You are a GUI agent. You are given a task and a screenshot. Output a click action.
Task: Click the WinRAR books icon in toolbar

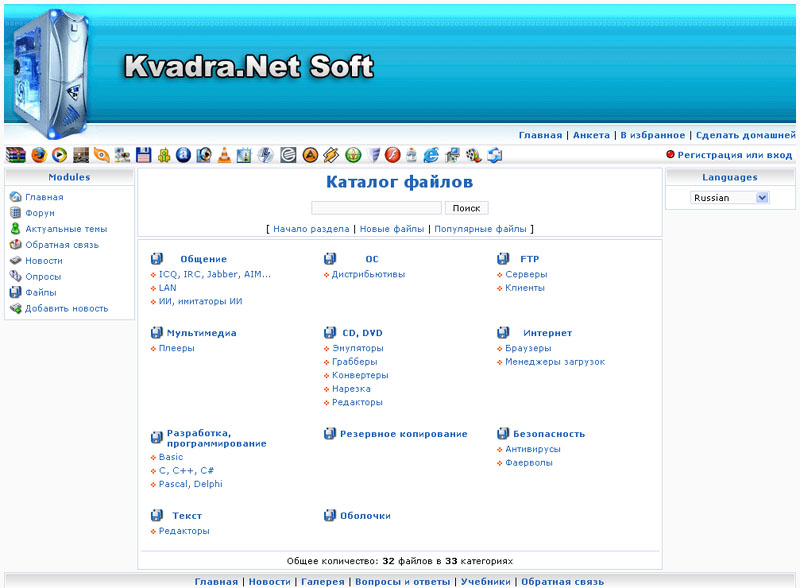[15, 155]
